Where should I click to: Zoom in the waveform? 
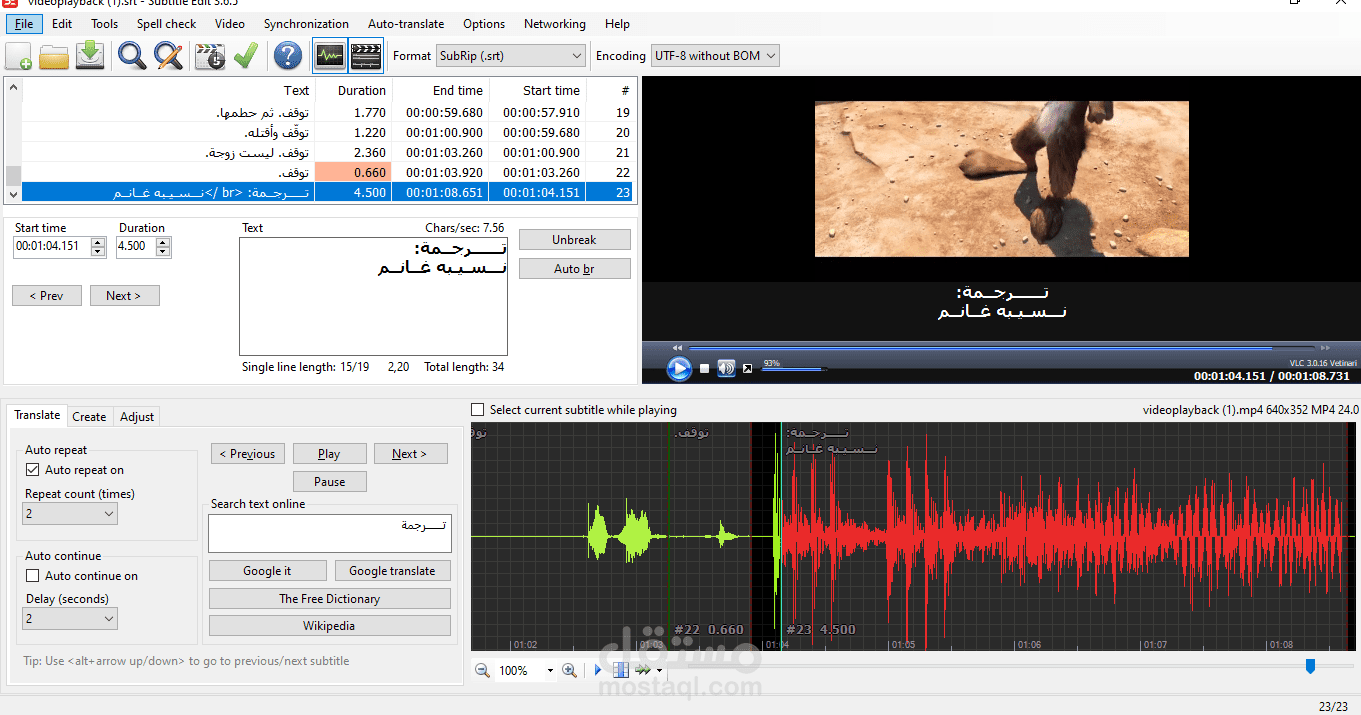click(569, 670)
